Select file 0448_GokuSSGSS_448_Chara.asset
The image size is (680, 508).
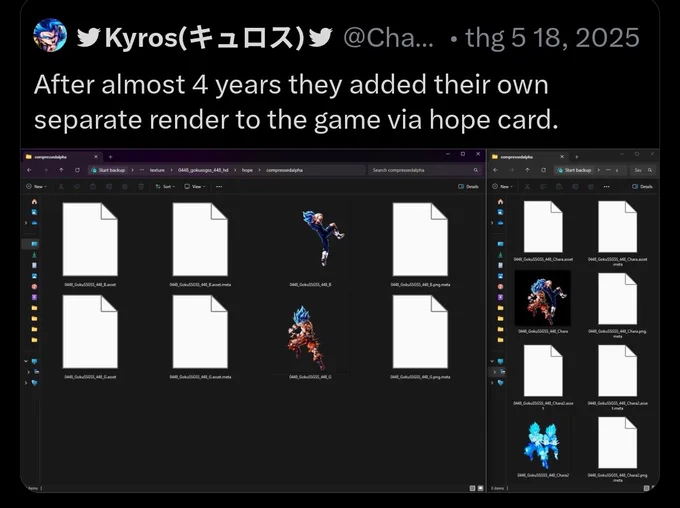[x=543, y=231]
